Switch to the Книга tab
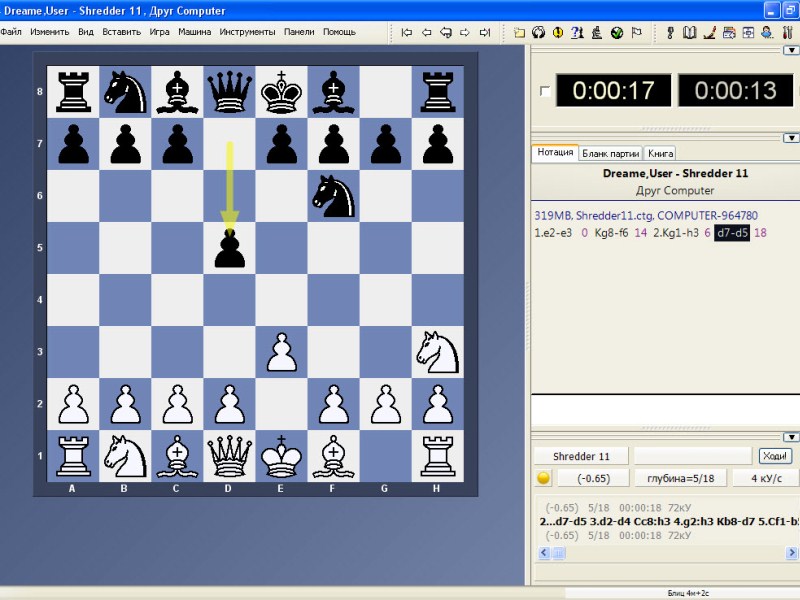Viewport: 800px width, 600px height. tap(660, 153)
